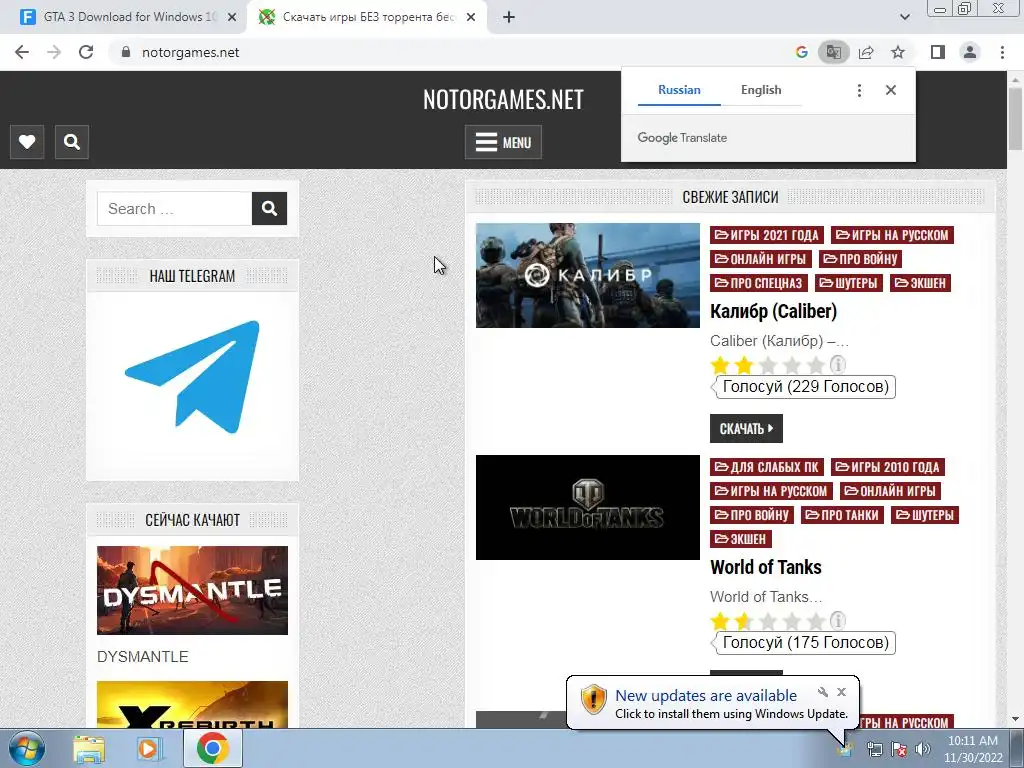The height and width of the screenshot is (768, 1024).
Task: Open Windows Media Player from taskbar
Action: tap(149, 749)
